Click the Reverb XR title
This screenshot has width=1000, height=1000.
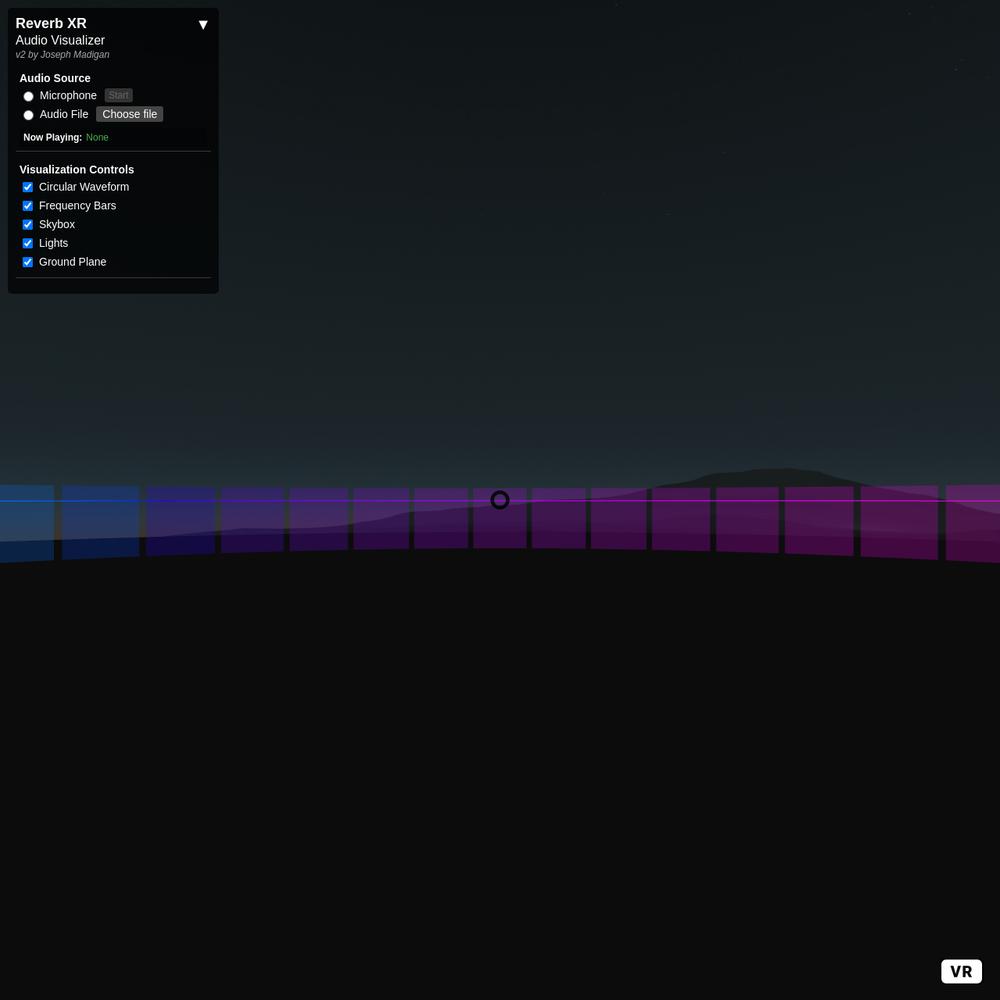(51, 23)
